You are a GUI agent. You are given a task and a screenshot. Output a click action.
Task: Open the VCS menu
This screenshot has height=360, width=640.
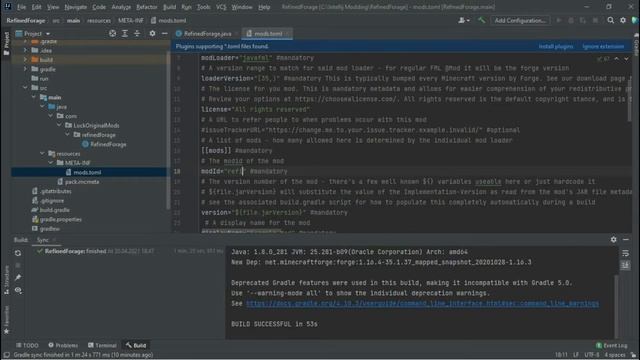pyautogui.click(x=221, y=7)
